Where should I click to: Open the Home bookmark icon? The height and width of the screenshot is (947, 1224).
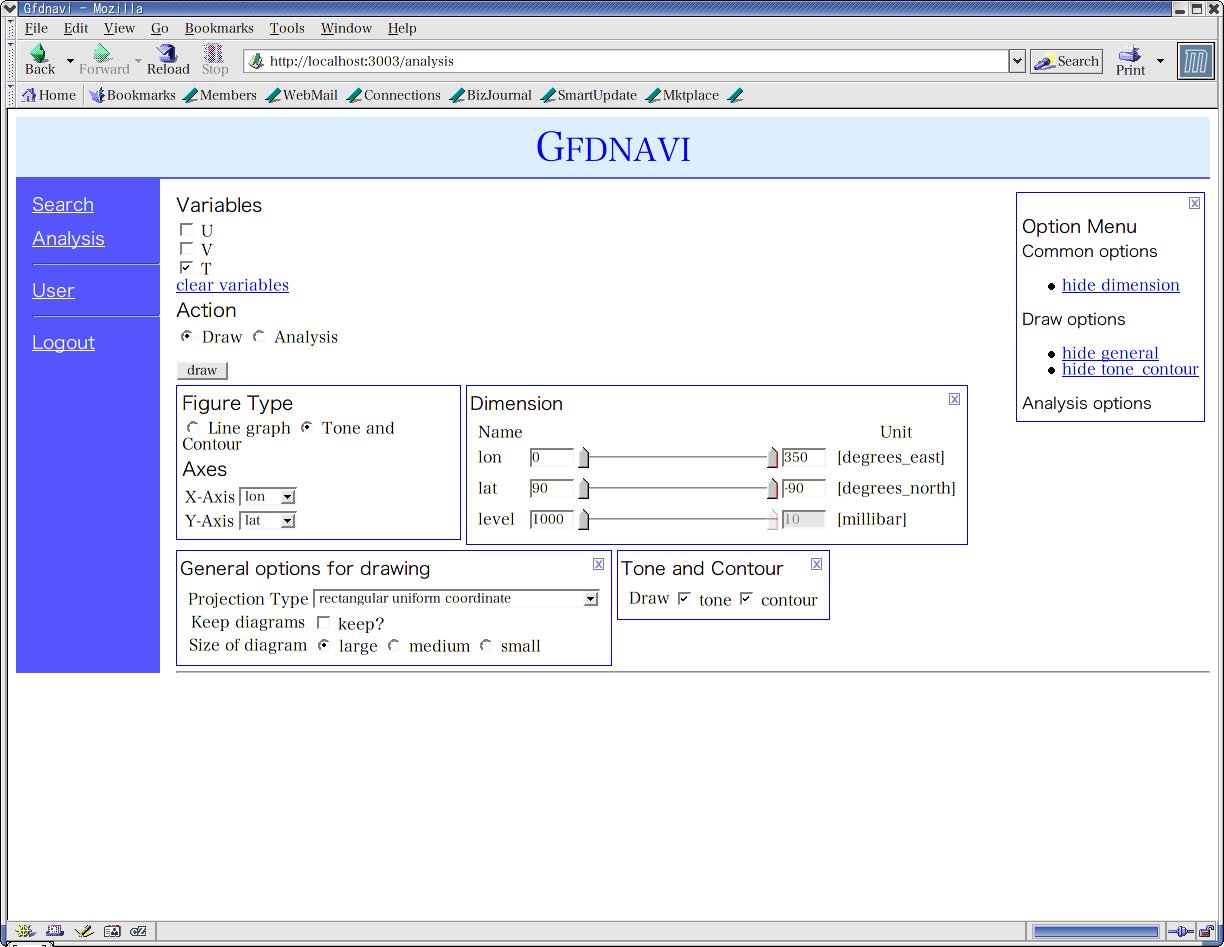pyautogui.click(x=29, y=95)
